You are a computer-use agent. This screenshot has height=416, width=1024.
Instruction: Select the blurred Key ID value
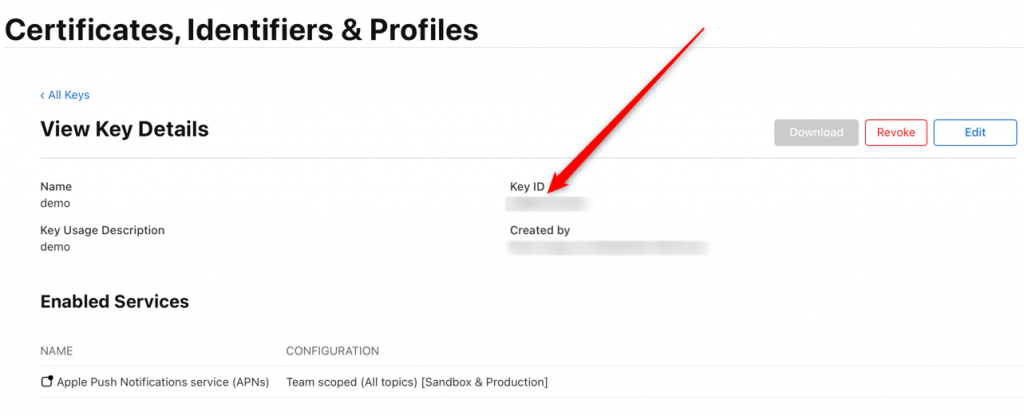[x=549, y=204]
